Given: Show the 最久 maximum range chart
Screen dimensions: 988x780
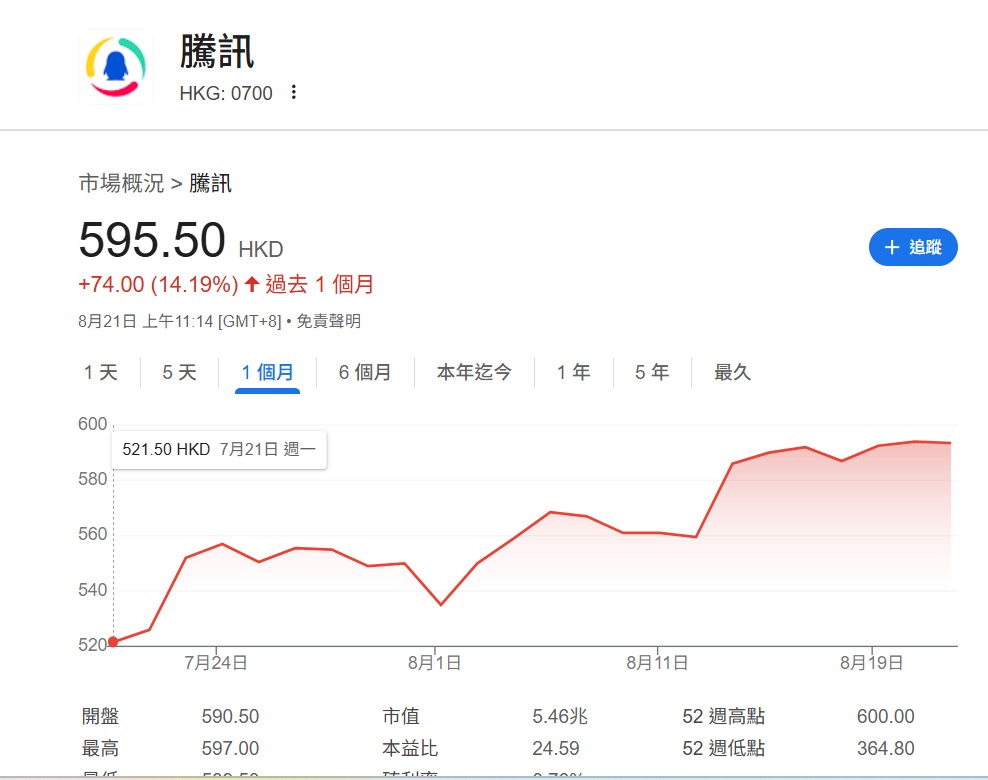Looking at the screenshot, I should [x=732, y=373].
